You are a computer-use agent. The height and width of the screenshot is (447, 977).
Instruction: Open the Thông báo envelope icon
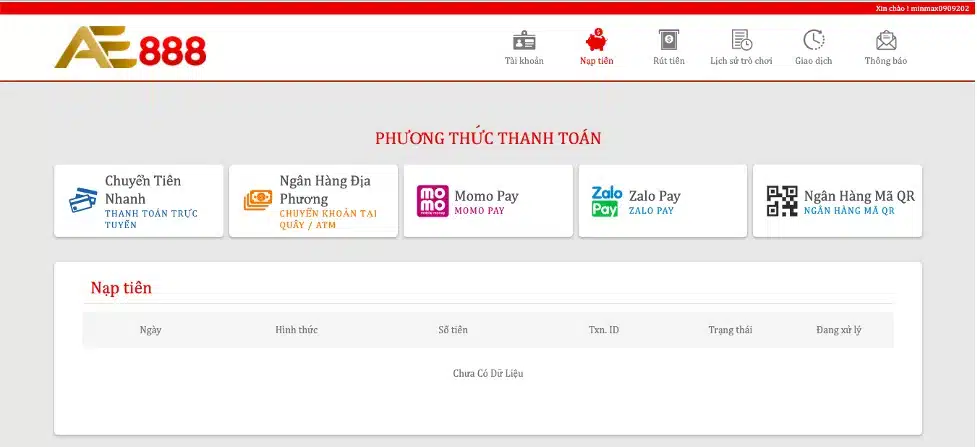coord(885,41)
